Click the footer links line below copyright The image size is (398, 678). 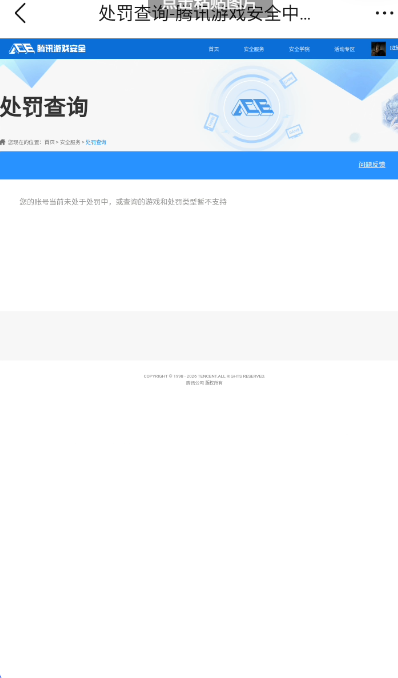pos(204,383)
